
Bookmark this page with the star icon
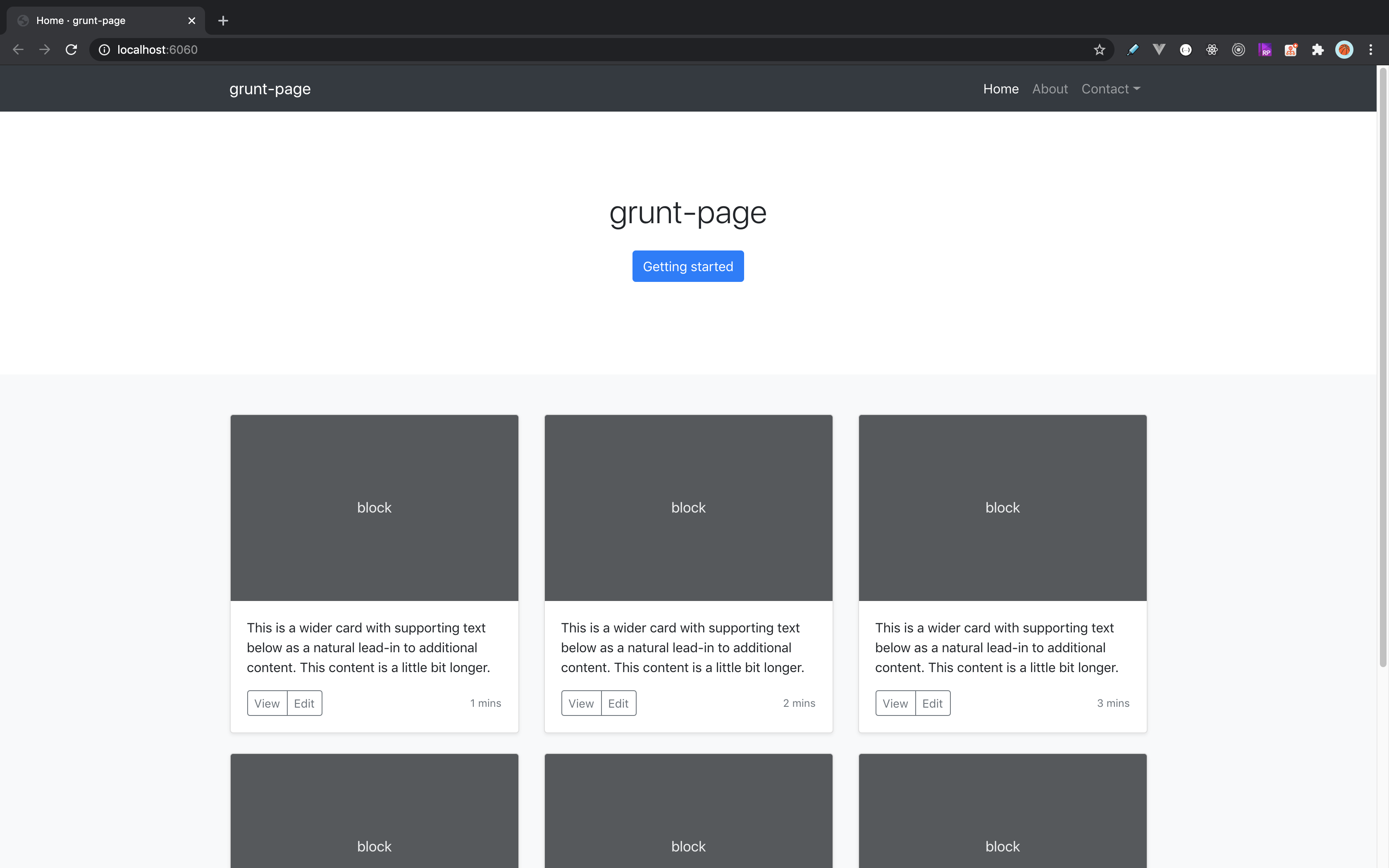(x=1099, y=50)
